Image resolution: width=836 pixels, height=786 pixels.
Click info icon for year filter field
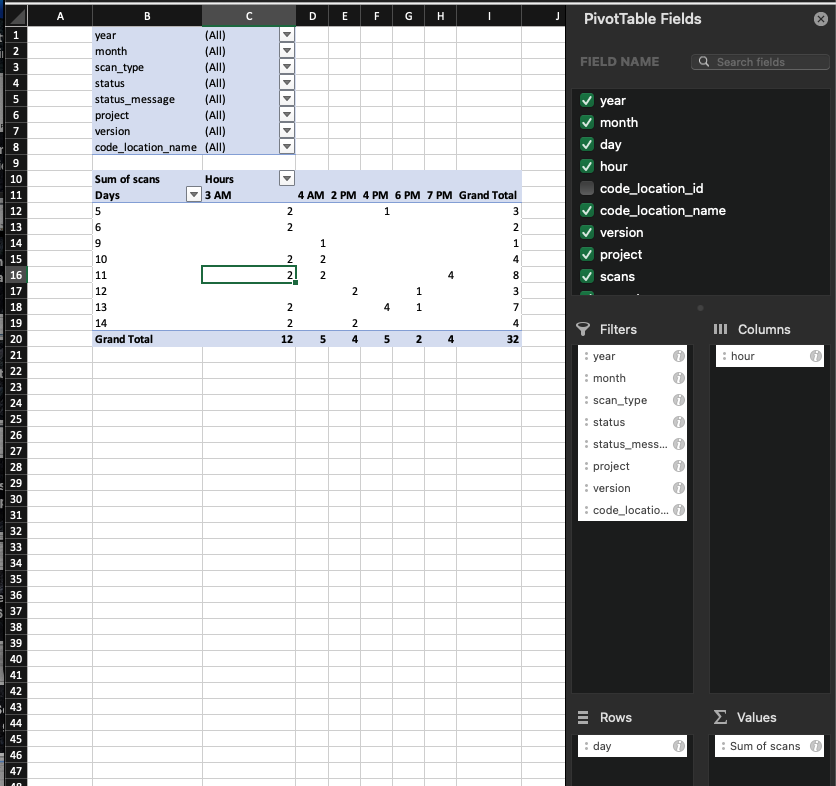coord(678,356)
